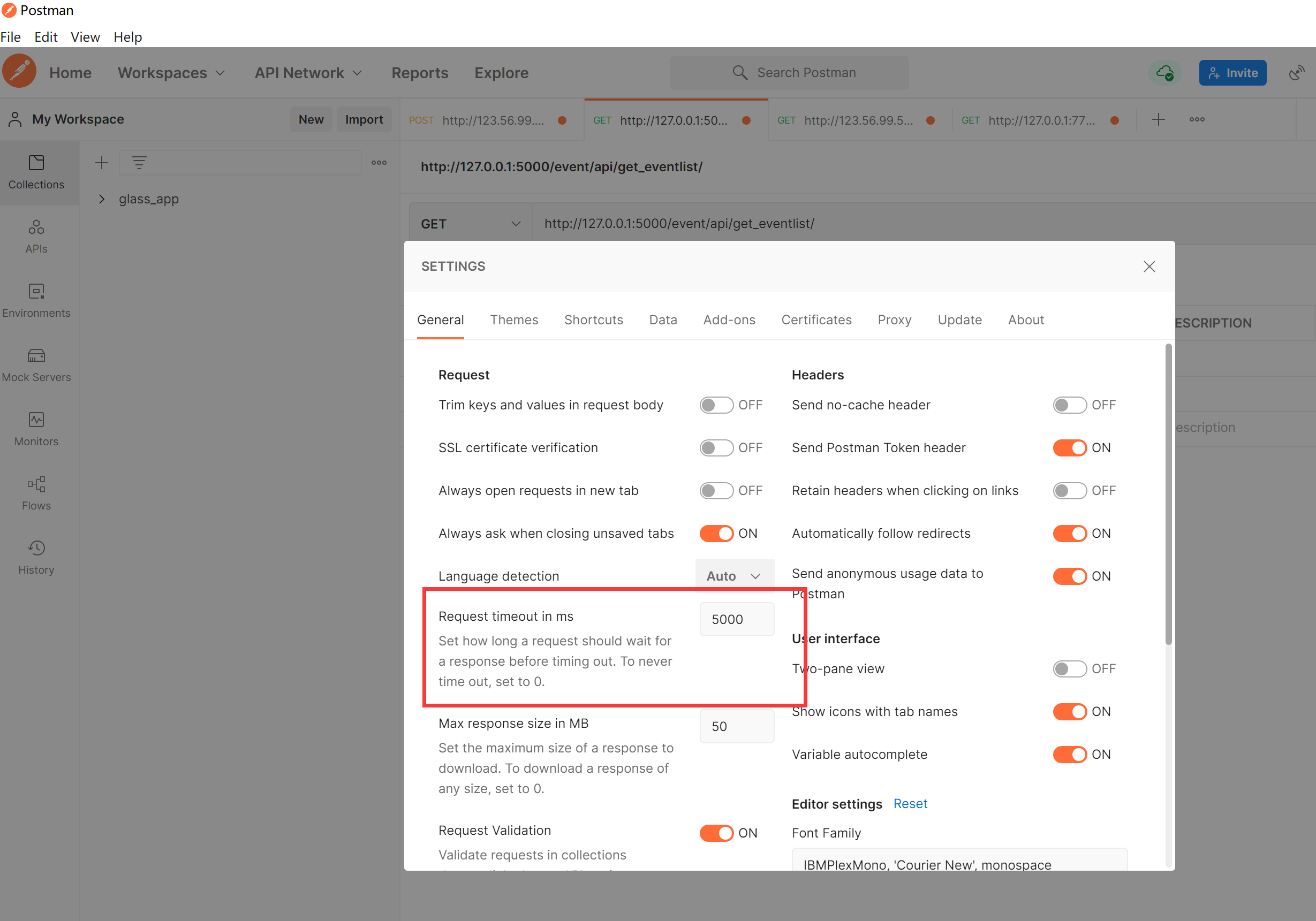Click the Request timeout in ms field

[736, 619]
